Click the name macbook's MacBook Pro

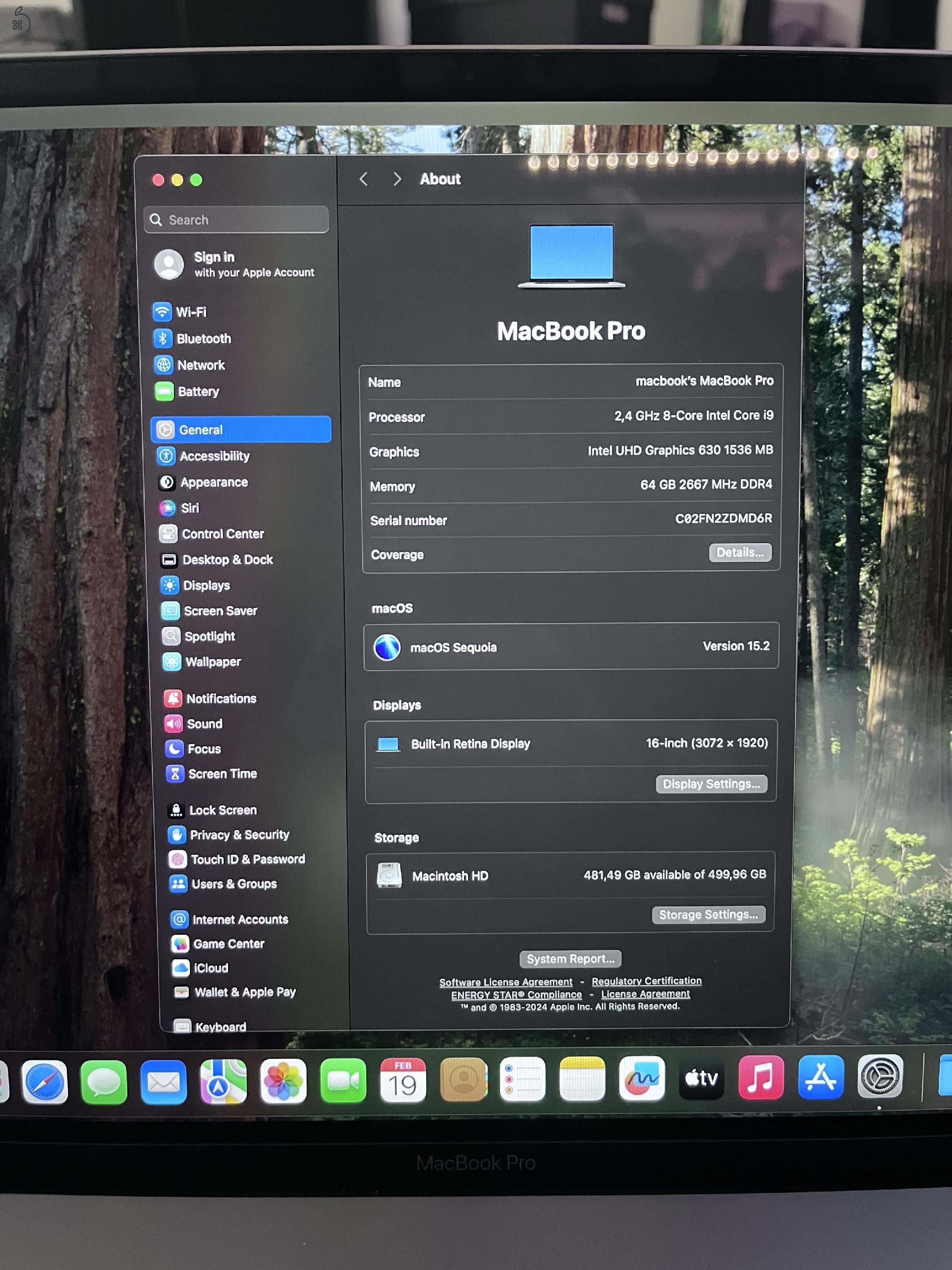coord(704,381)
